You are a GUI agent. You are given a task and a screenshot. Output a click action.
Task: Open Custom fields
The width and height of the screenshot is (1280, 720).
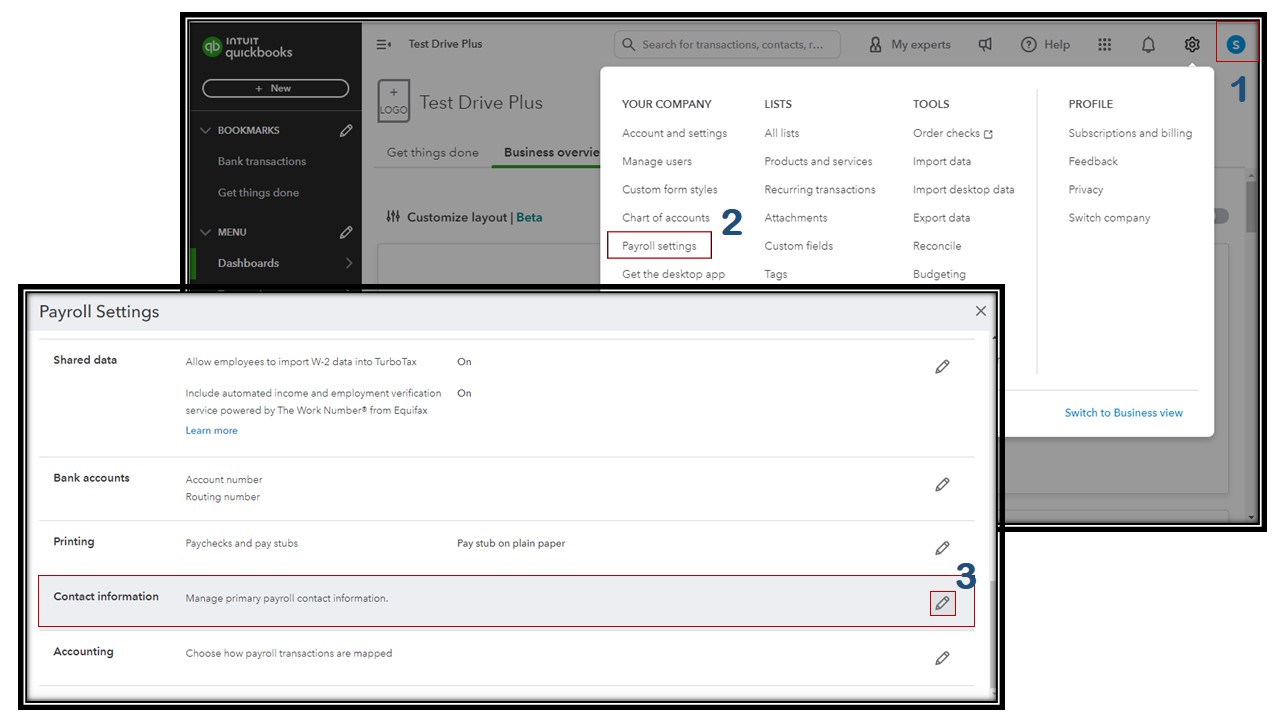point(799,246)
